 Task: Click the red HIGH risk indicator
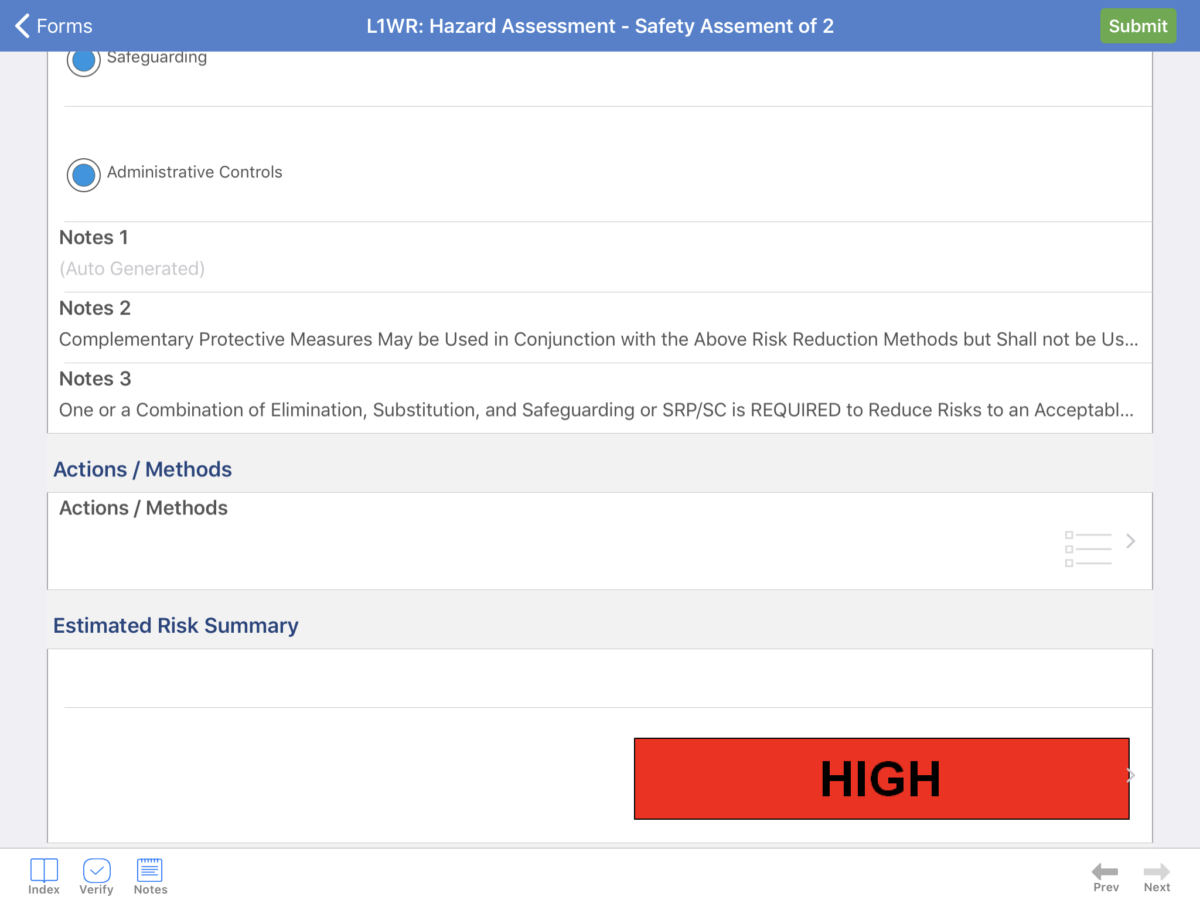click(881, 779)
